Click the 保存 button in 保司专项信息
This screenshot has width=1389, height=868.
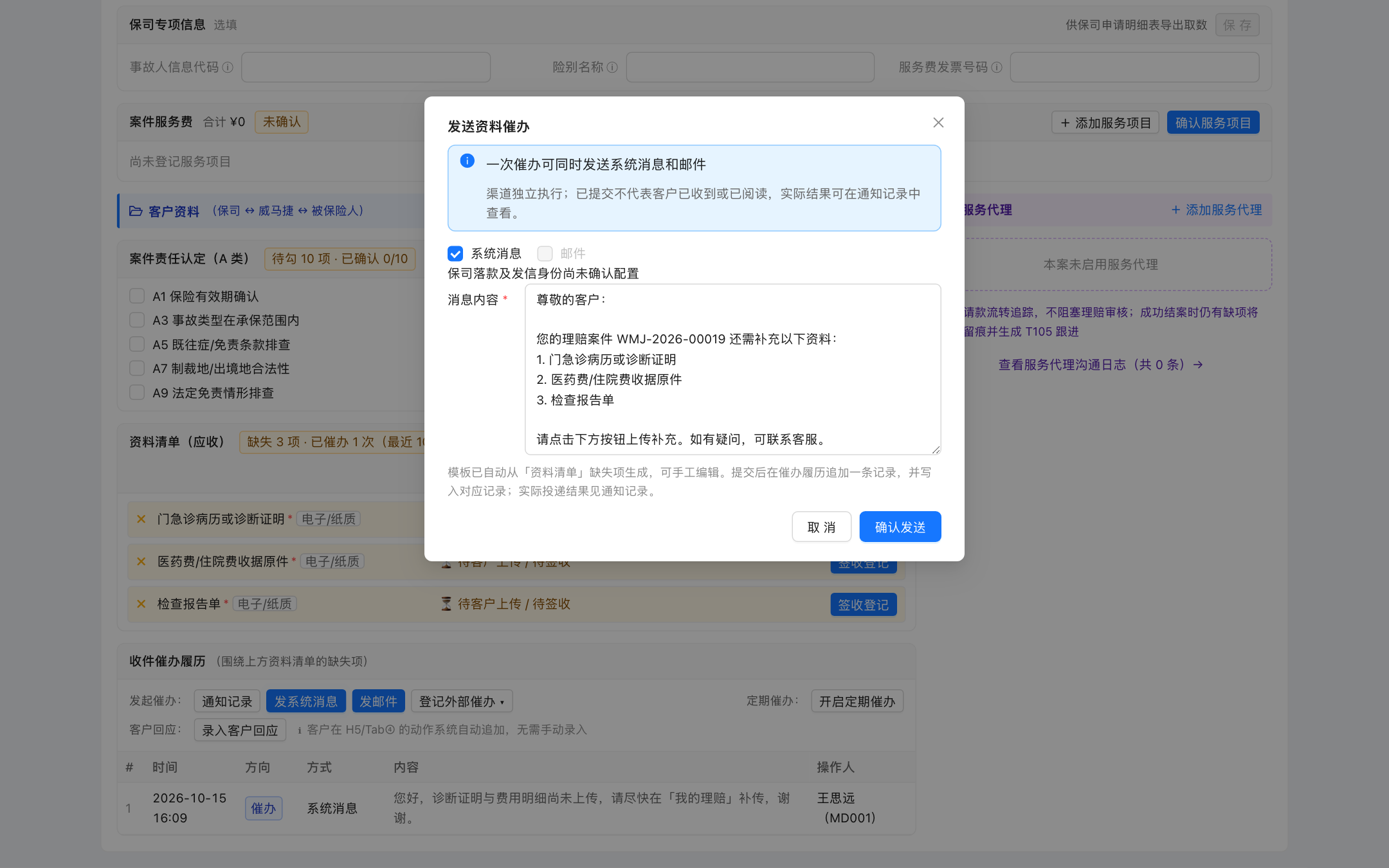pos(1237,25)
